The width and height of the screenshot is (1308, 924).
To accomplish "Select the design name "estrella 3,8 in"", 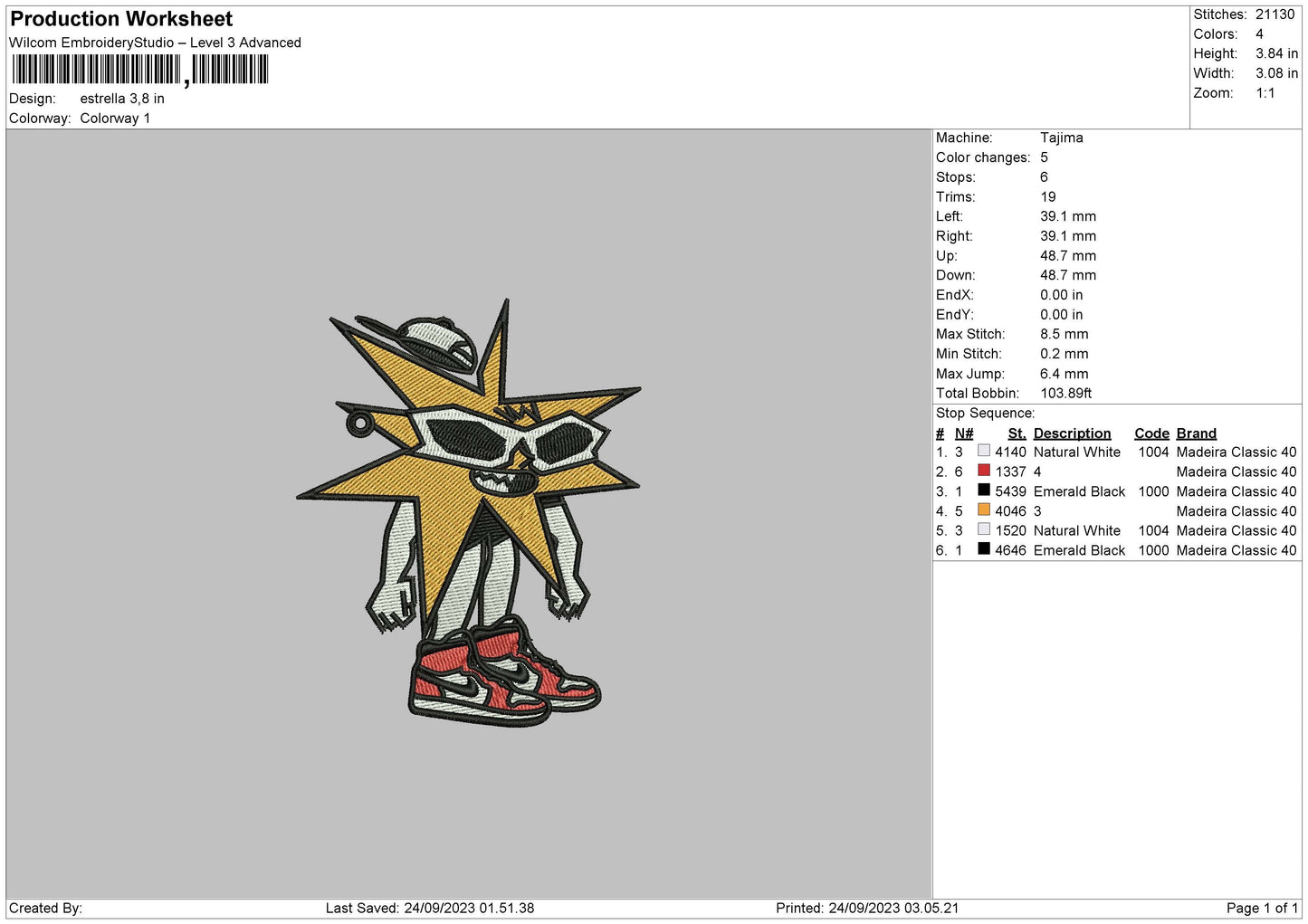I will 122,99.
